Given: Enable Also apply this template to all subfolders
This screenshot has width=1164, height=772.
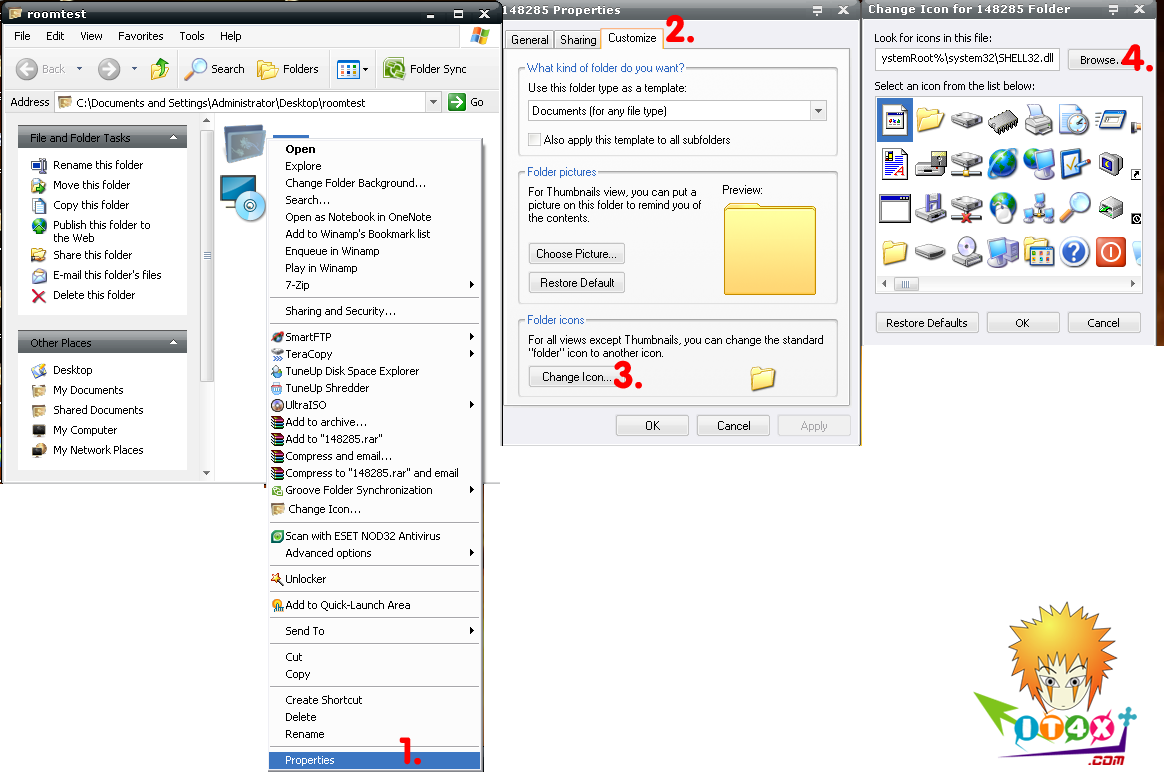Looking at the screenshot, I should click(535, 140).
